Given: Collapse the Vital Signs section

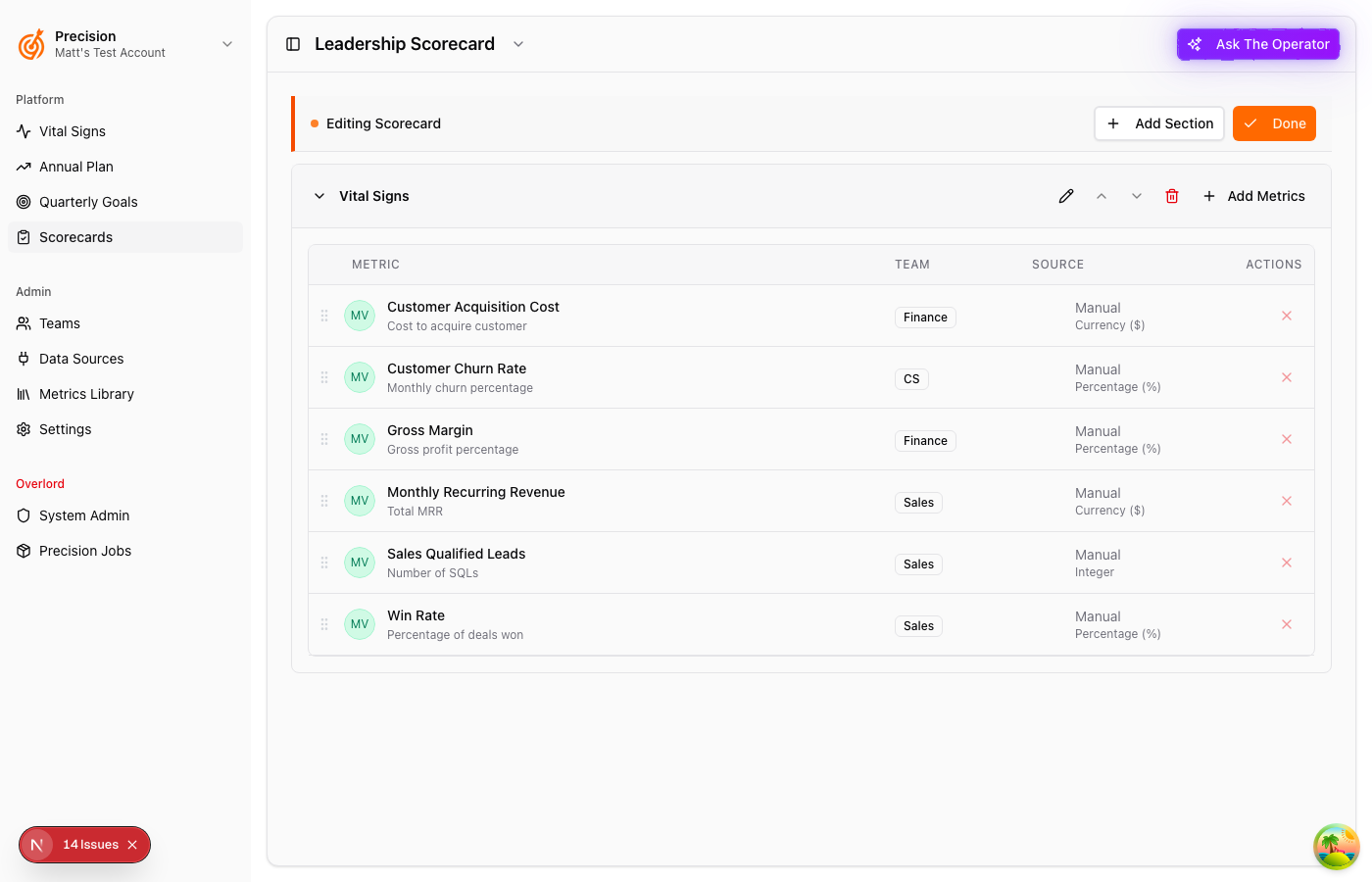Looking at the screenshot, I should [x=319, y=196].
